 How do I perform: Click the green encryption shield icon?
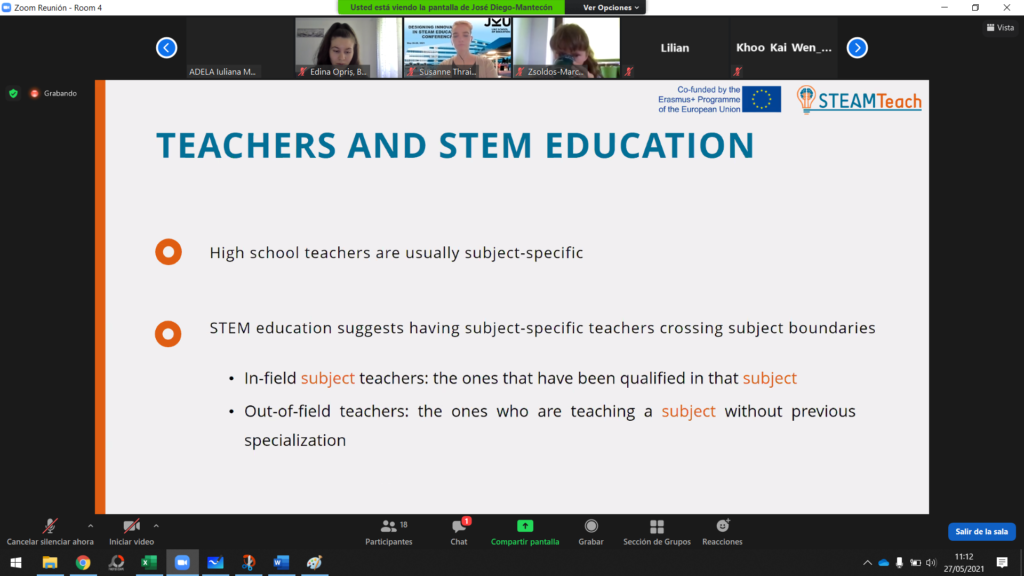[13, 93]
